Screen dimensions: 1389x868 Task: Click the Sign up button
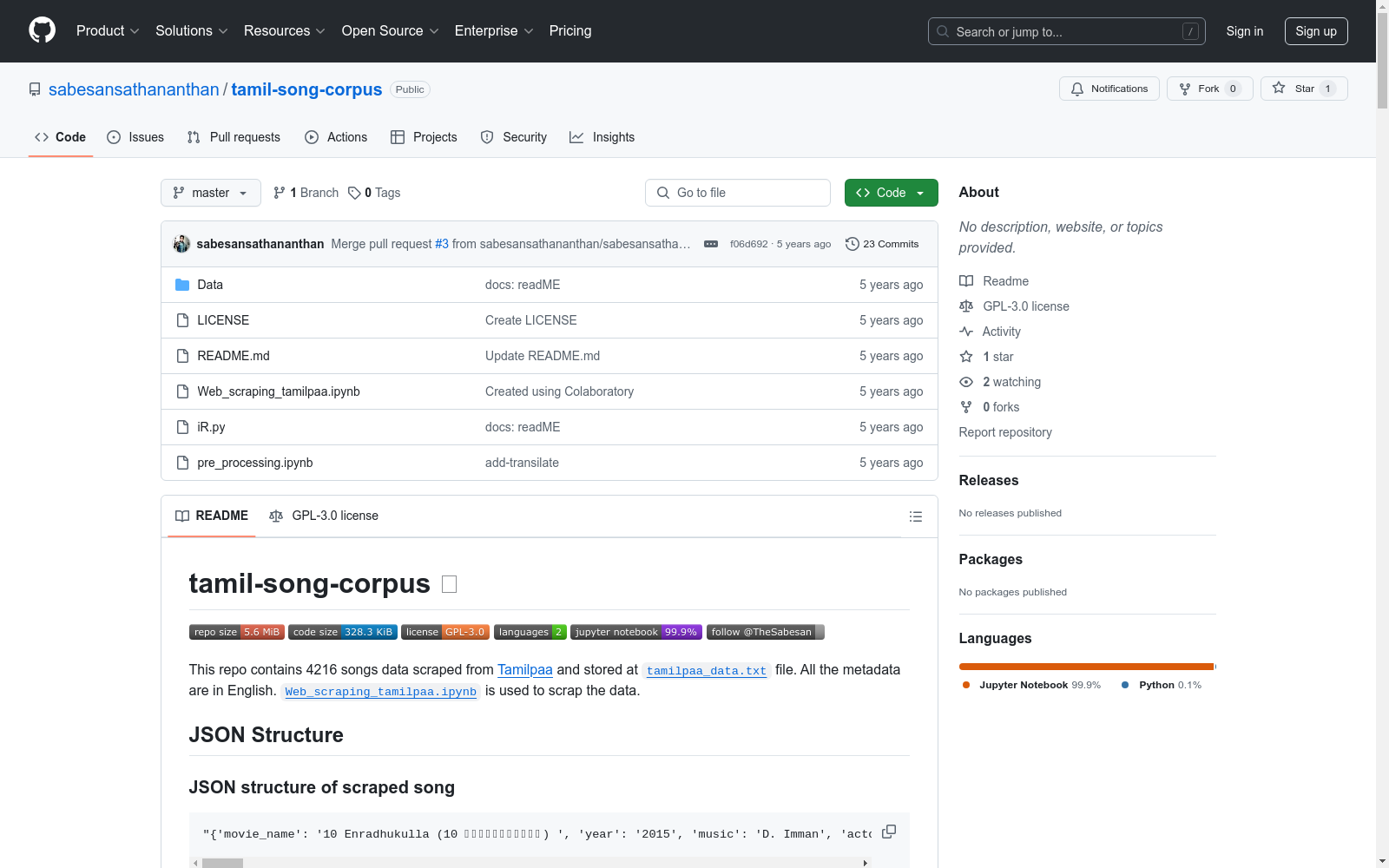tap(1316, 31)
